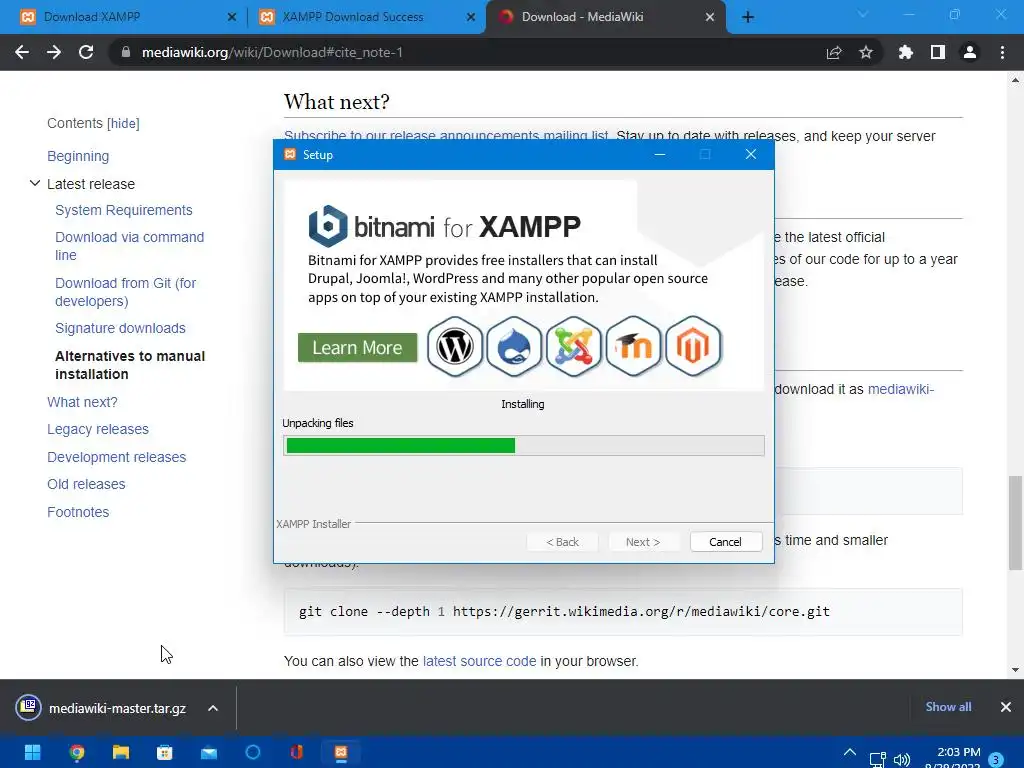The height and width of the screenshot is (768, 1024).
Task: Open the Chrome extensions puzzle icon
Action: (x=906, y=52)
